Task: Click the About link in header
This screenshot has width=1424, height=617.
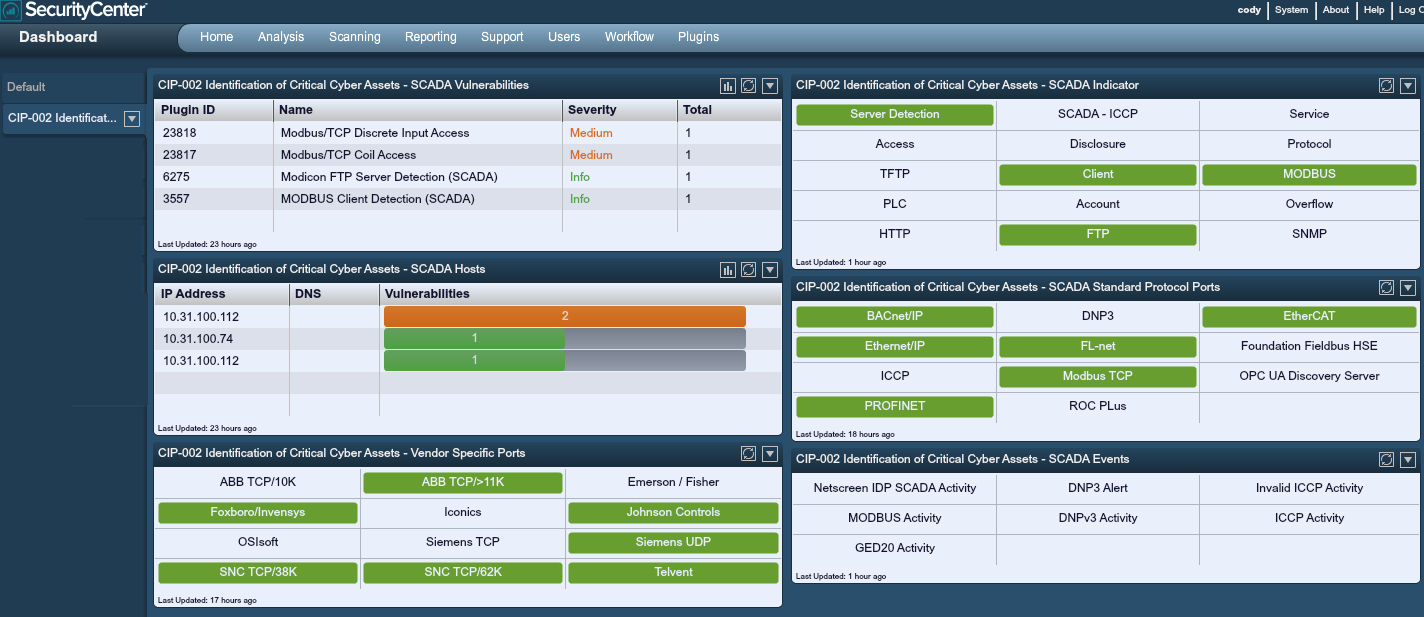Action: tap(1336, 10)
